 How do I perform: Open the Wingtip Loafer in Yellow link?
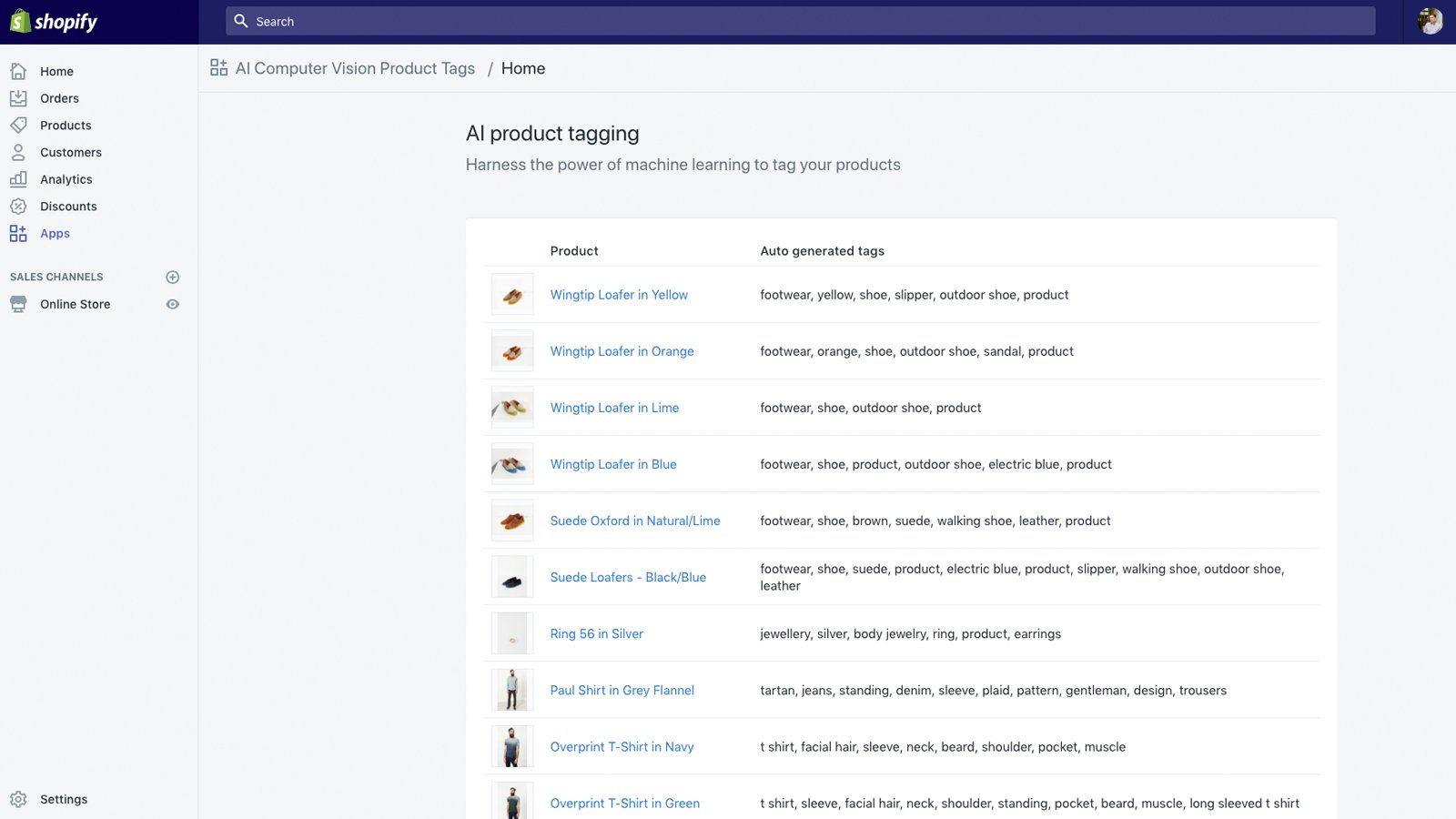click(x=619, y=295)
